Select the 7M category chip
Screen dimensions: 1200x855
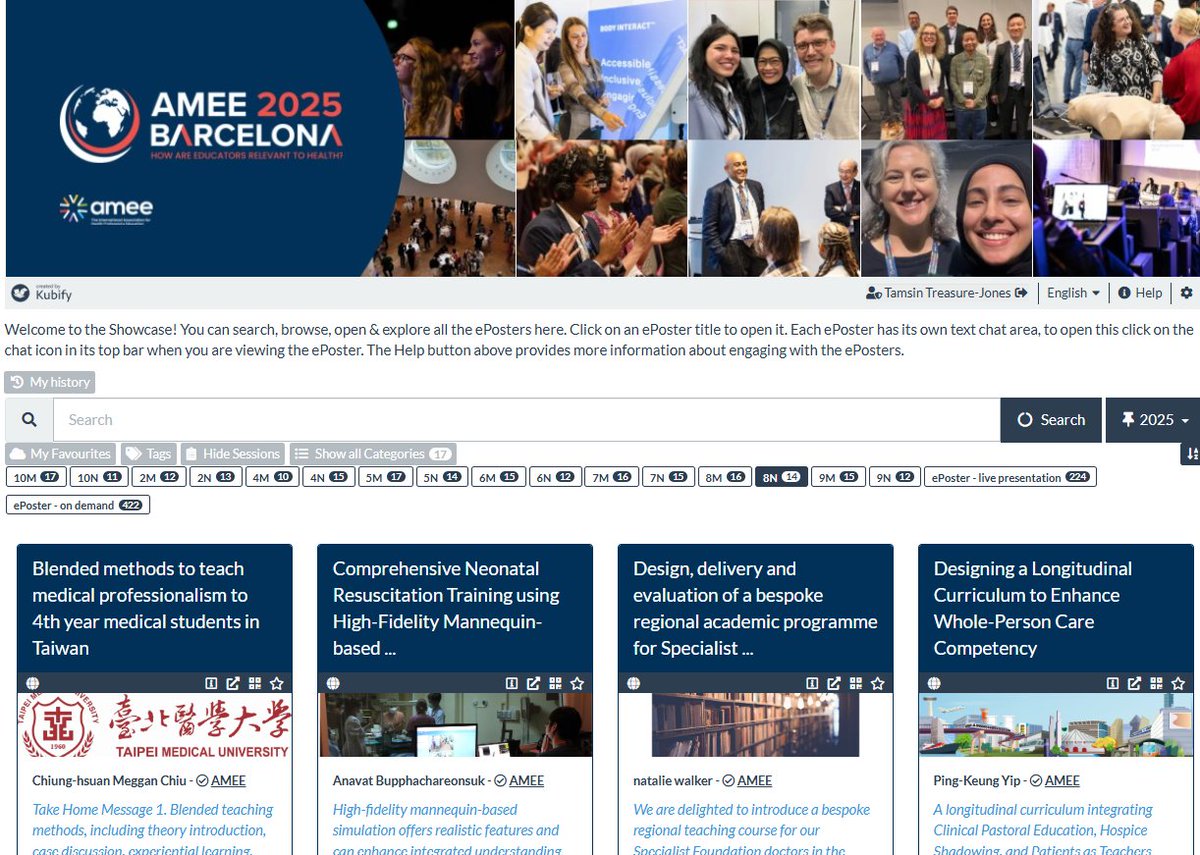[610, 477]
